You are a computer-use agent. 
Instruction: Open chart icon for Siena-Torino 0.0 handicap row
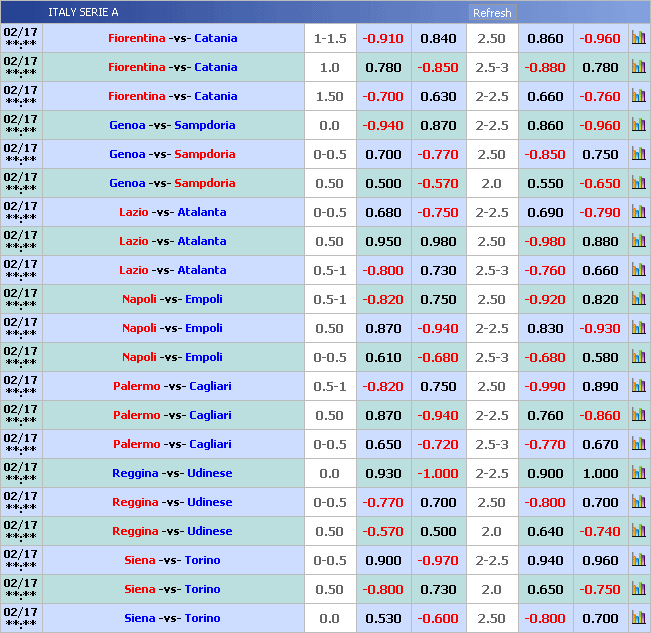[x=638, y=619]
